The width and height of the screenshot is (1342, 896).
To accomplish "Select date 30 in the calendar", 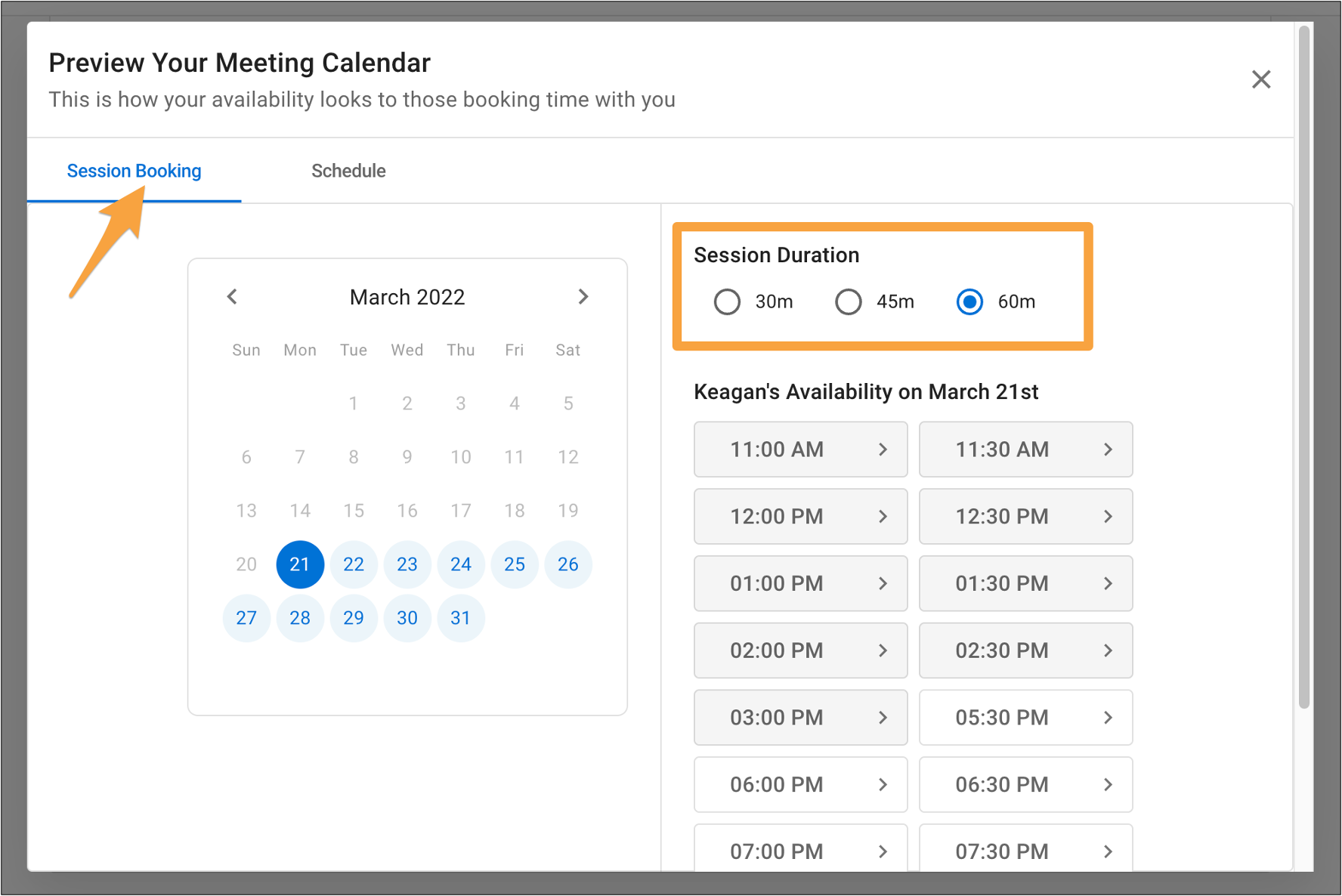I will [407, 618].
